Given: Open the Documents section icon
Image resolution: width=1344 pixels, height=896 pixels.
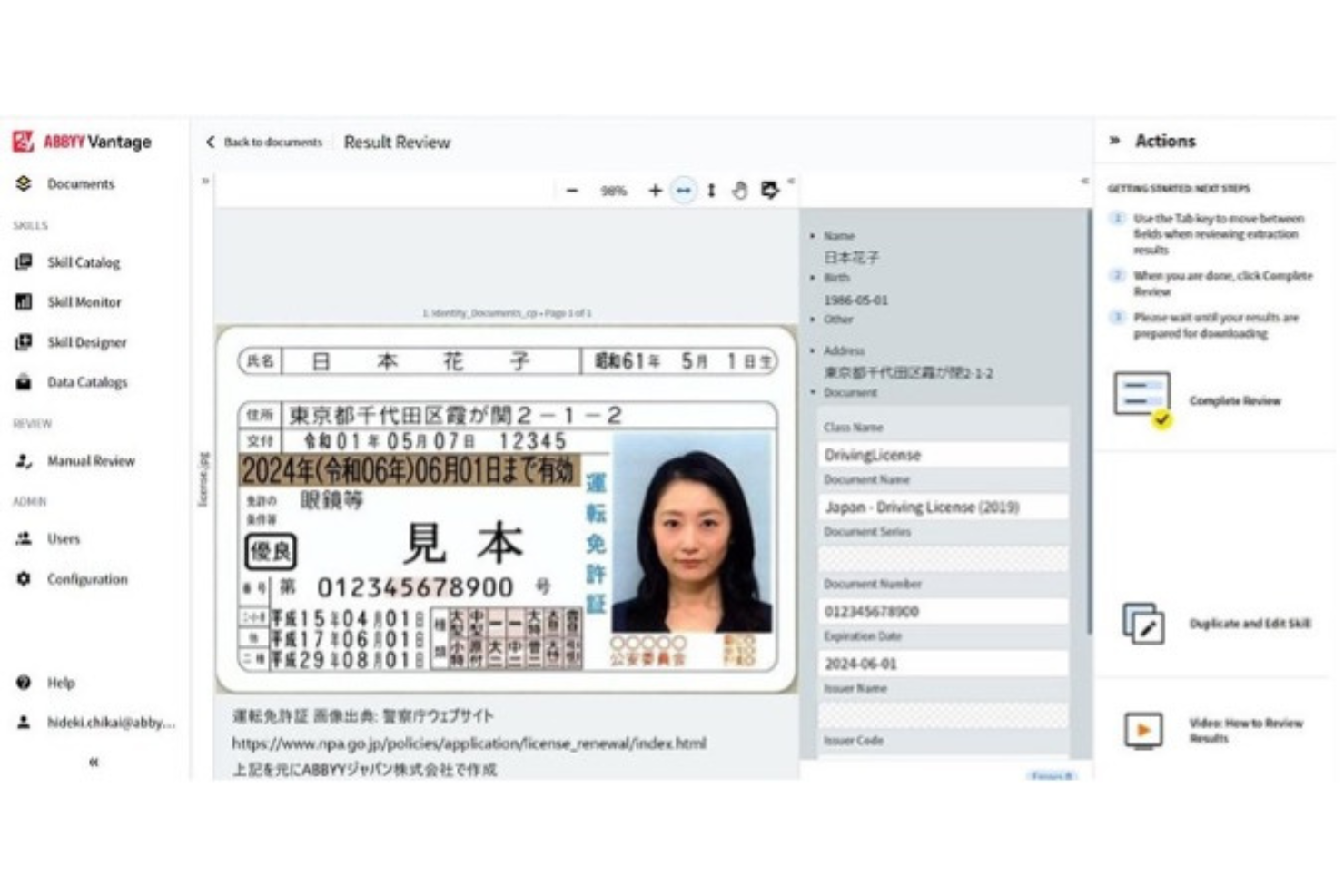Looking at the screenshot, I should [x=24, y=183].
